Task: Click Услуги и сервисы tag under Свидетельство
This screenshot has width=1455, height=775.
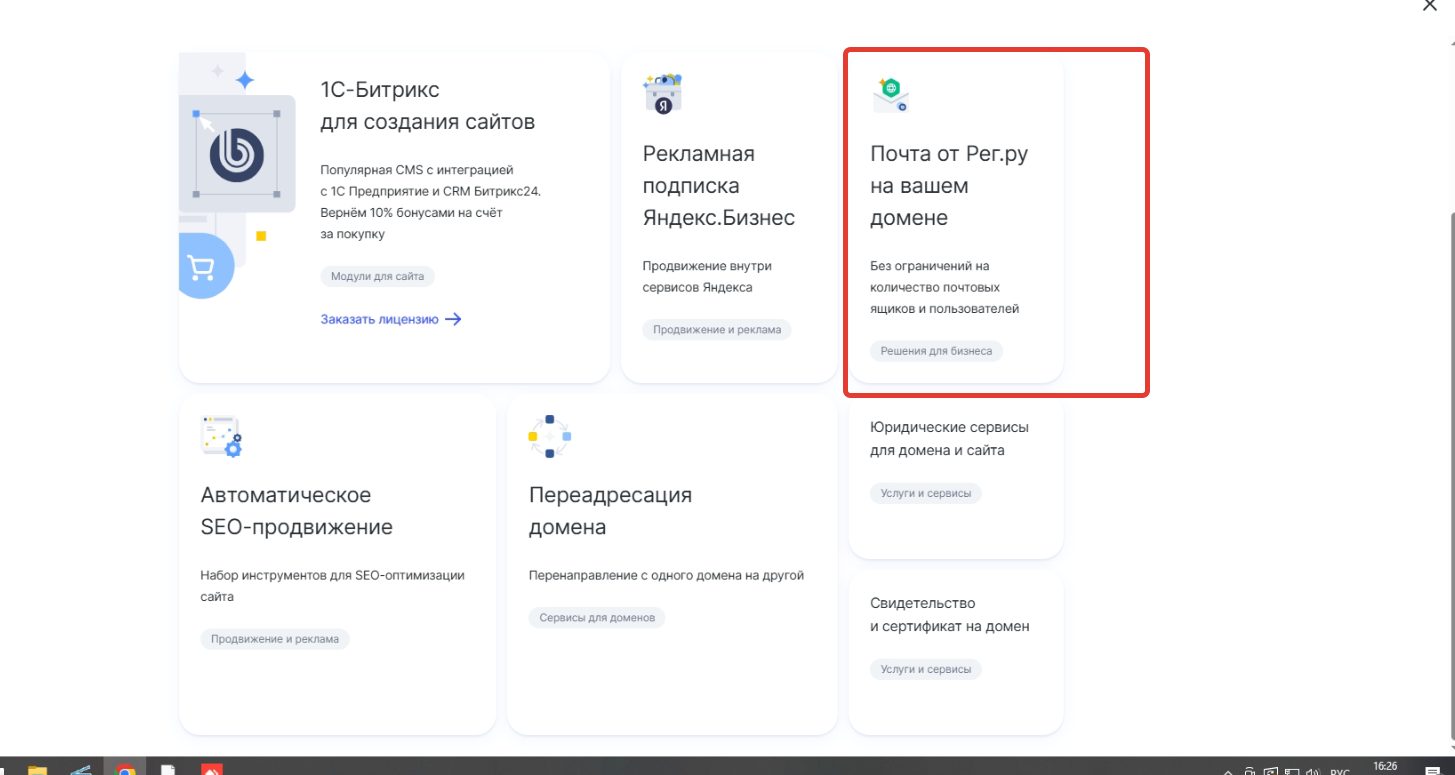Action: coord(926,670)
